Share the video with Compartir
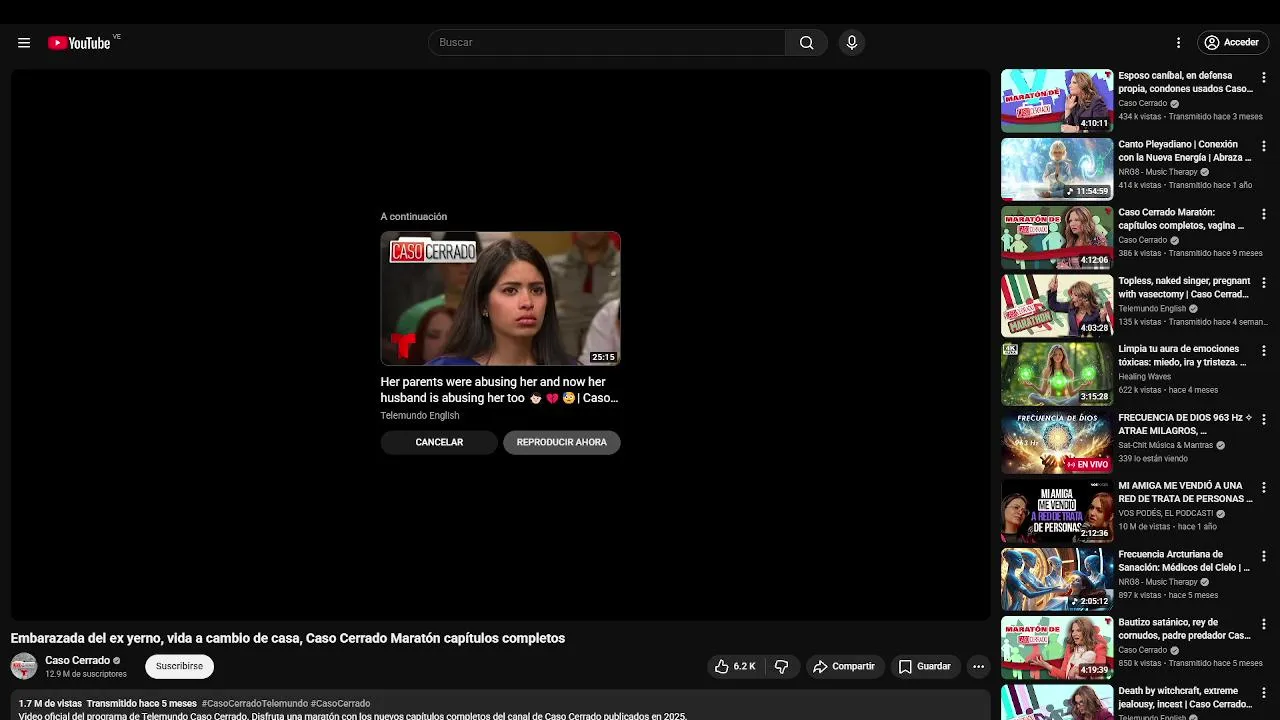Image resolution: width=1280 pixels, height=720 pixels. tap(844, 666)
